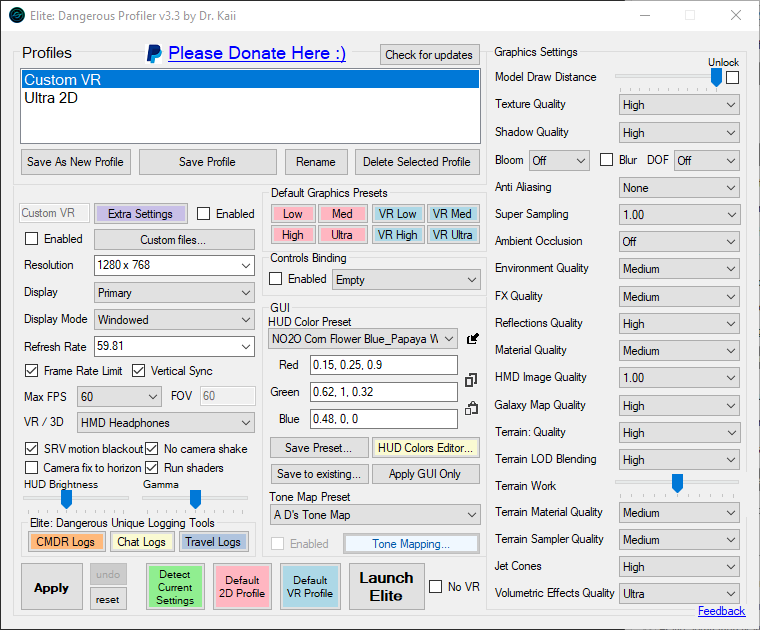Enable the Blur checkbox
Screen dimensions: 760x630
point(606,160)
